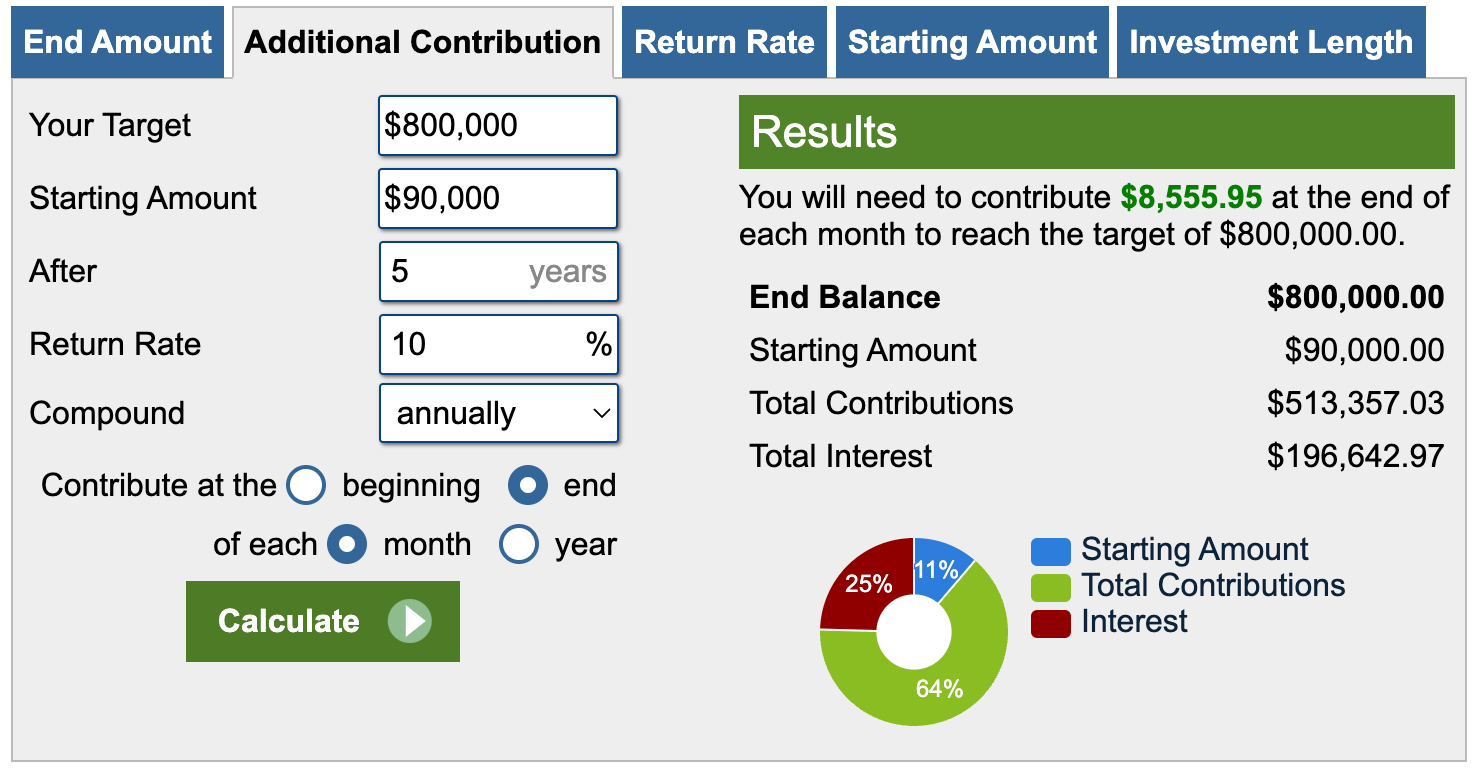Click the green Total Contributions legend square
The height and width of the screenshot is (770, 1482).
pyautogui.click(x=1050, y=587)
